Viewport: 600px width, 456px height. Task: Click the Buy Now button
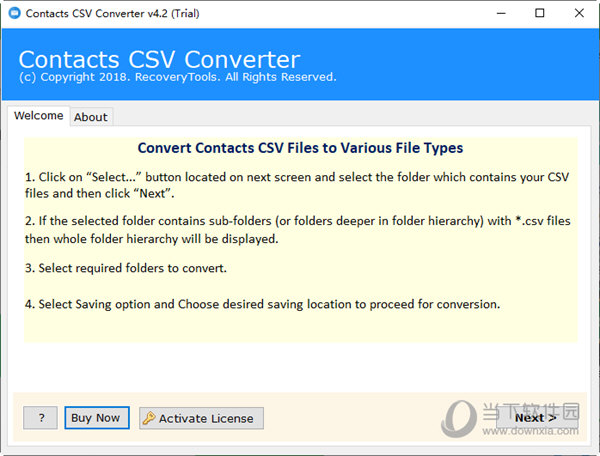pos(97,418)
